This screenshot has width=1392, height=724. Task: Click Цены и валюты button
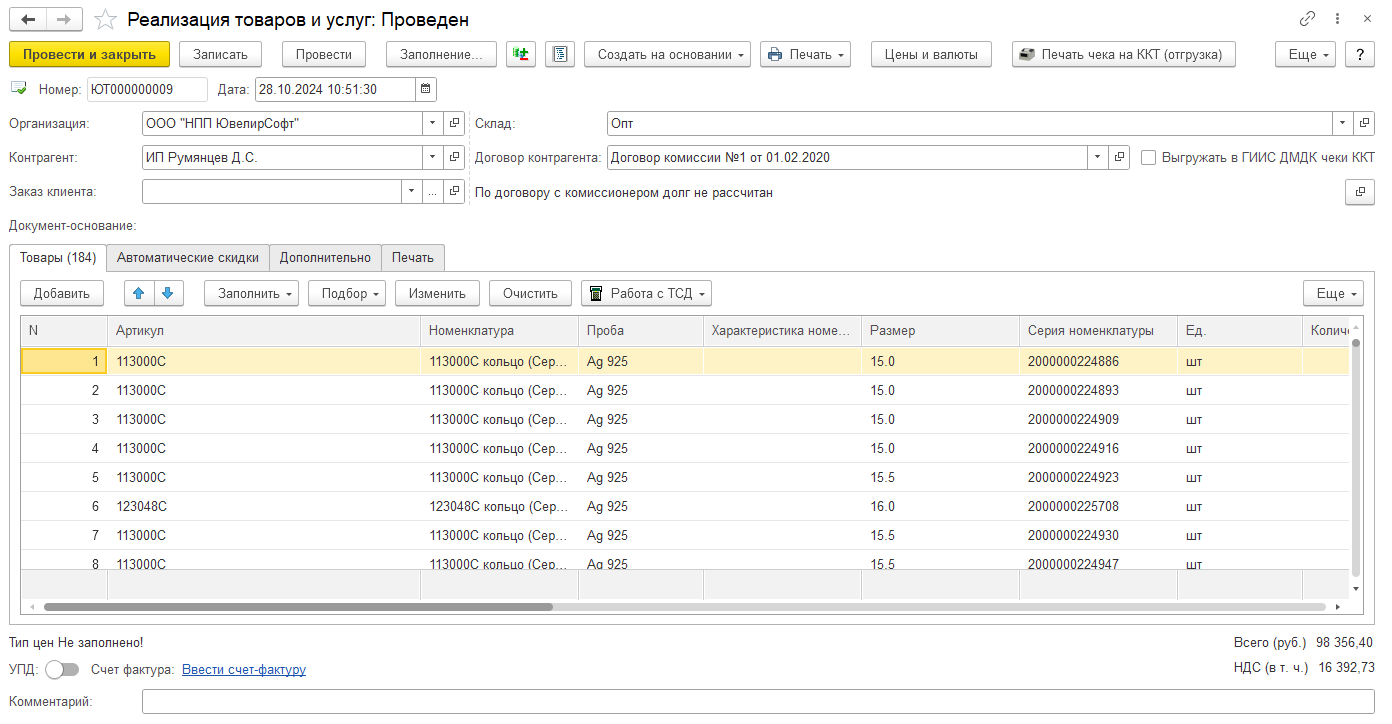931,54
